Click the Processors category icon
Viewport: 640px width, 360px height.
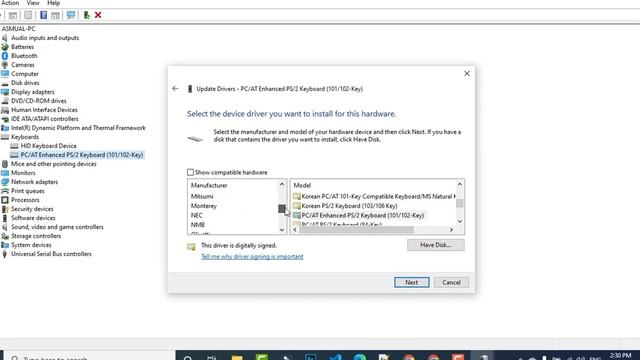(5, 200)
